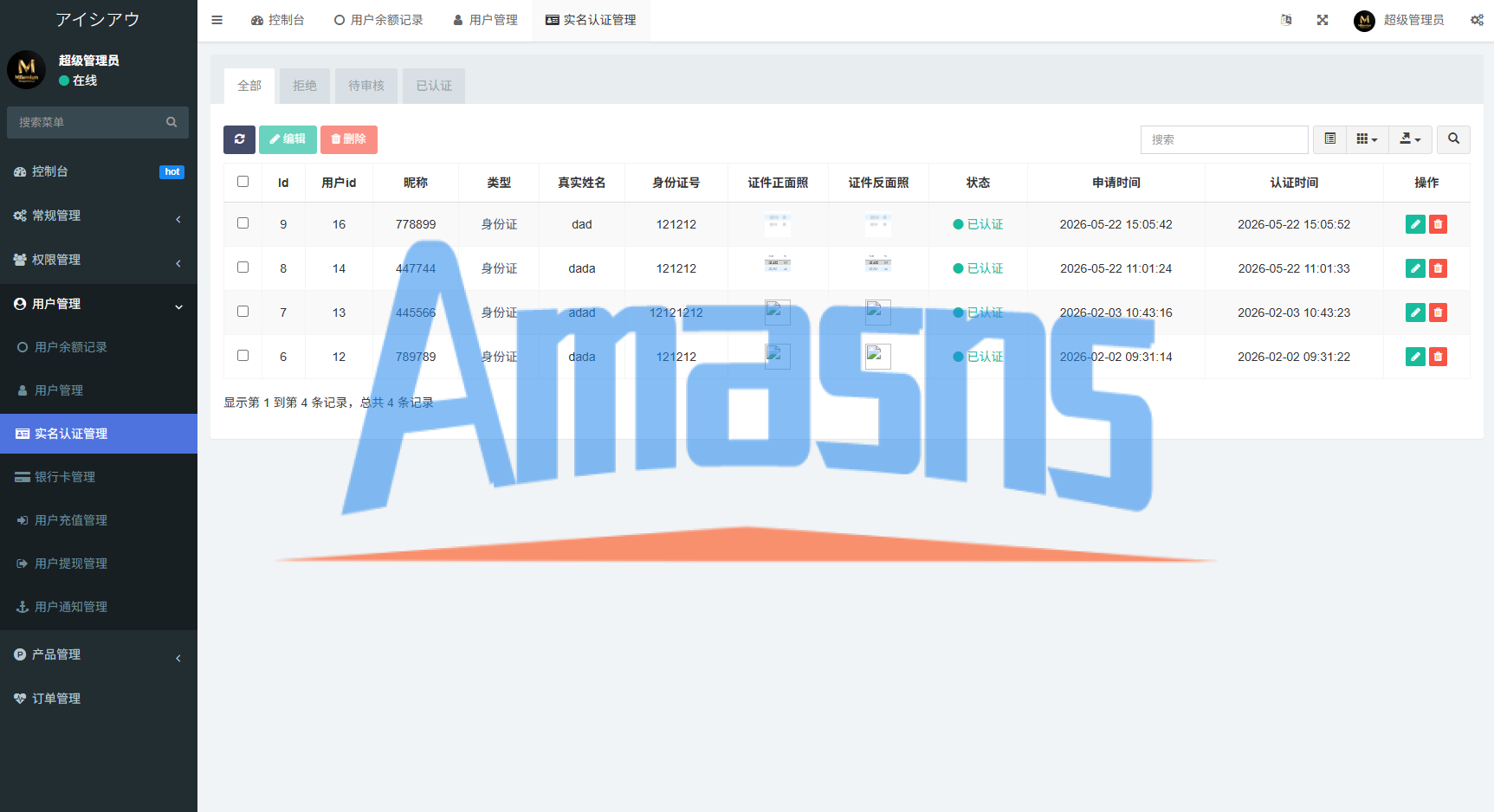The image size is (1494, 812).
Task: Select the checkbox for row Id 8
Action: click(243, 267)
